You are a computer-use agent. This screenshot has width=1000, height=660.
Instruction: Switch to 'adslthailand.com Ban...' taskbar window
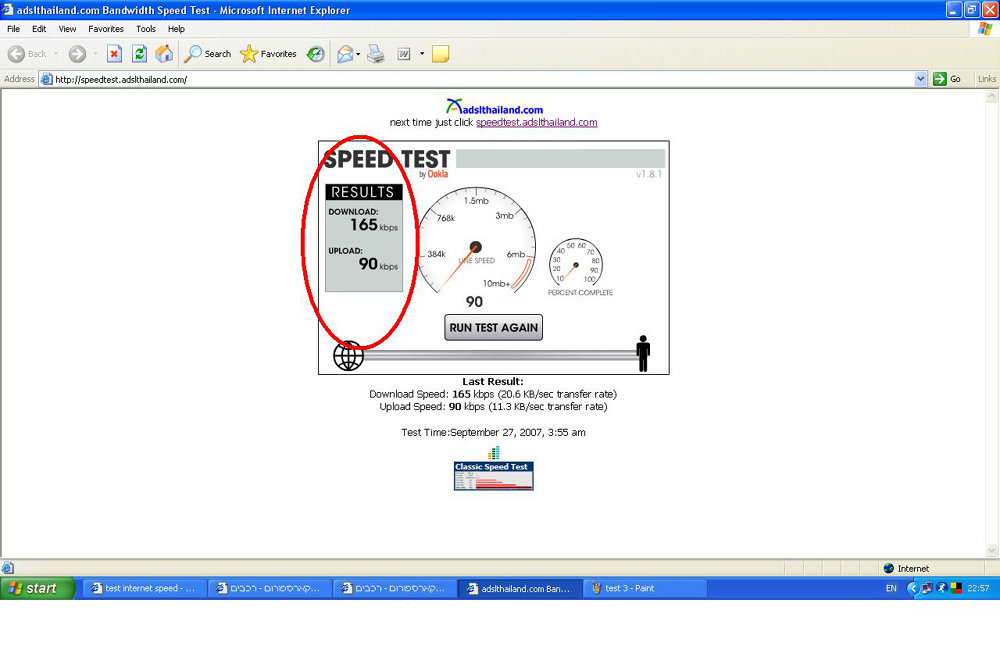520,588
